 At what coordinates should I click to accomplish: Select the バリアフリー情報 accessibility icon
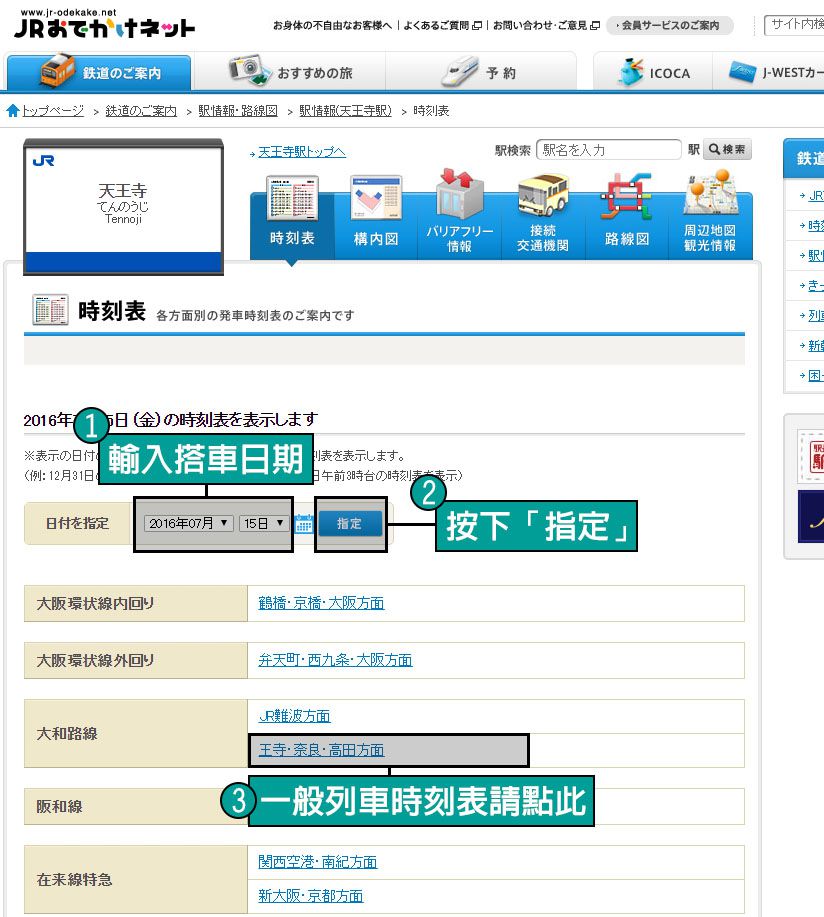coord(459,213)
